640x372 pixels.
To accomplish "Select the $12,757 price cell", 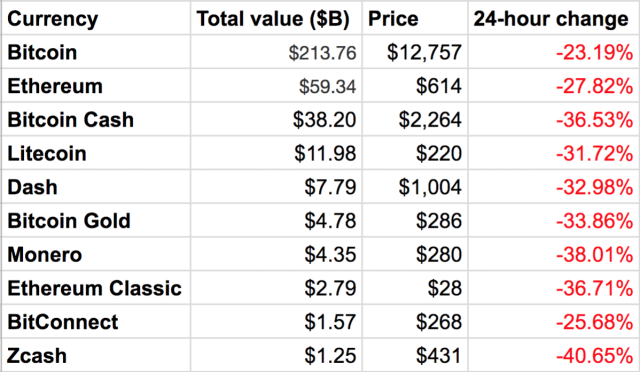I will [x=415, y=52].
